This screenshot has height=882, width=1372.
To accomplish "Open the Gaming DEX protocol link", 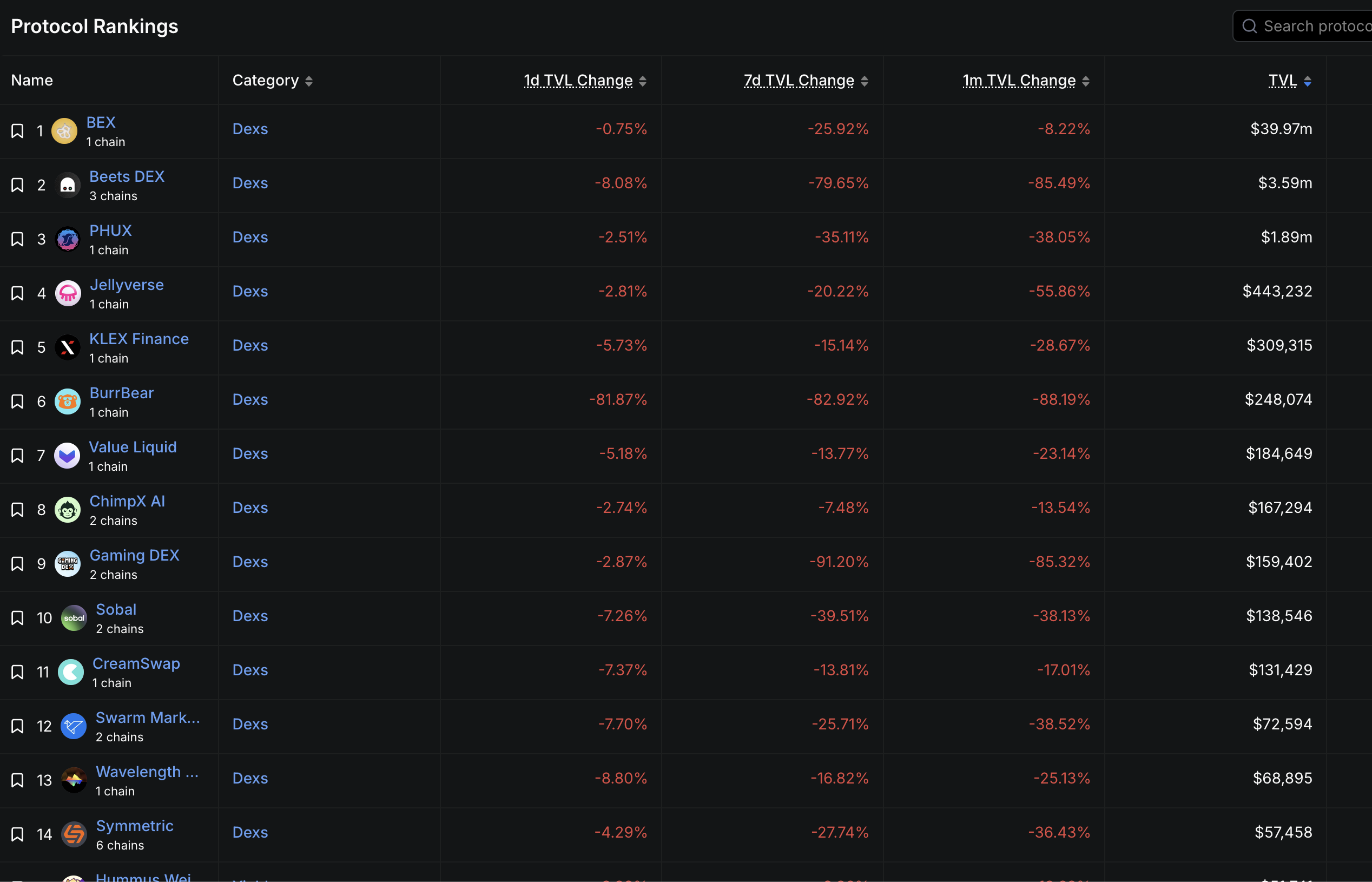I will tap(135, 556).
